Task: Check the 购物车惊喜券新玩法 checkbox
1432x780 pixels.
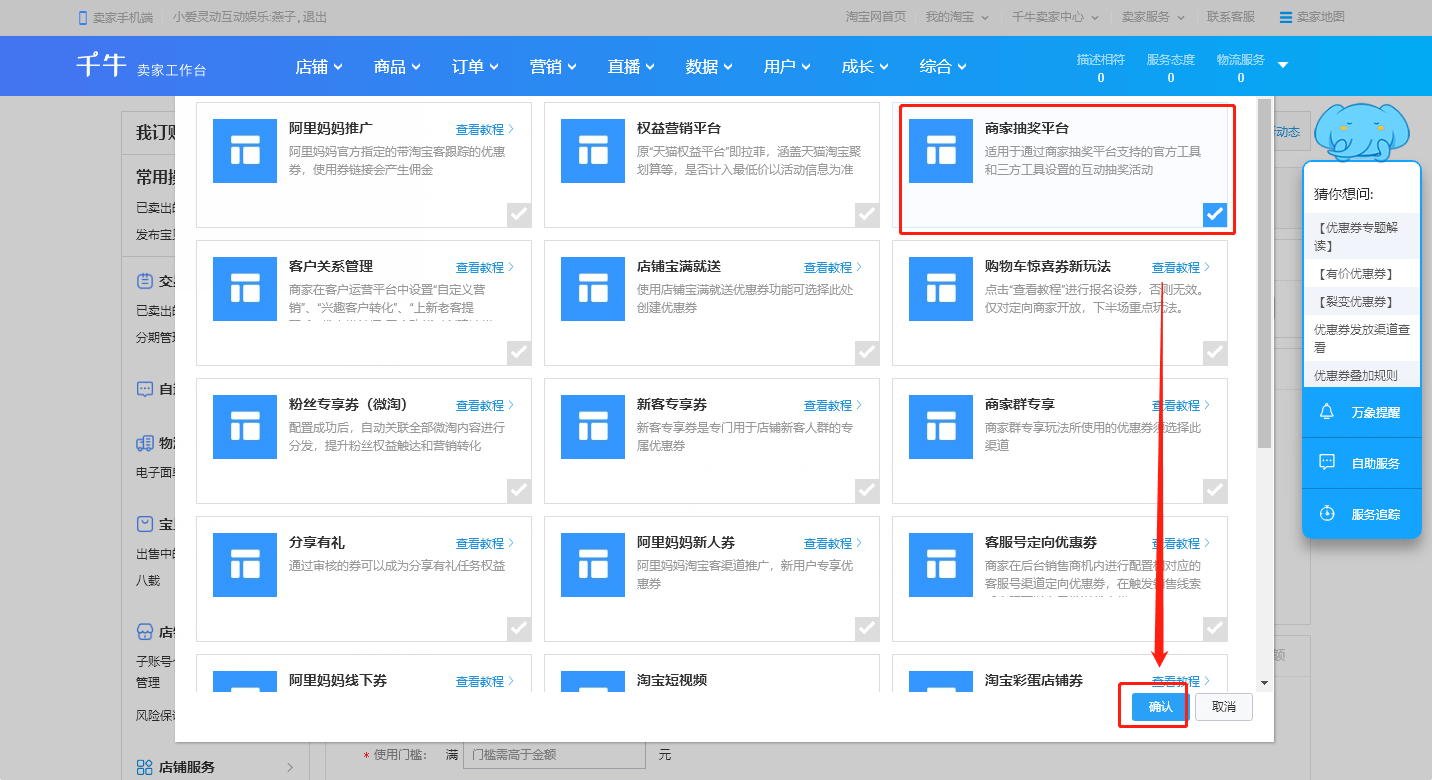Action: (x=1214, y=352)
